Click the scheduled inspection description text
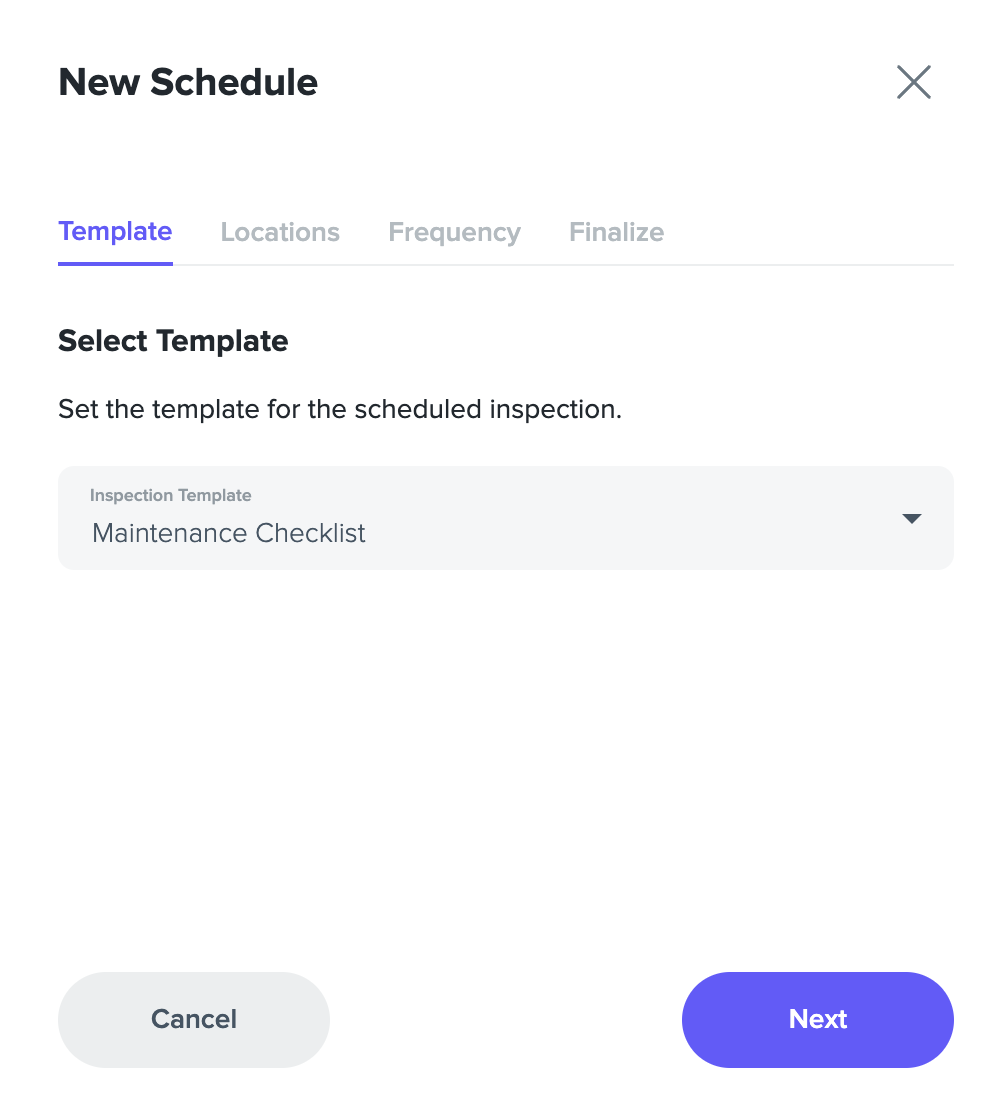The image size is (990, 1100). 340,409
